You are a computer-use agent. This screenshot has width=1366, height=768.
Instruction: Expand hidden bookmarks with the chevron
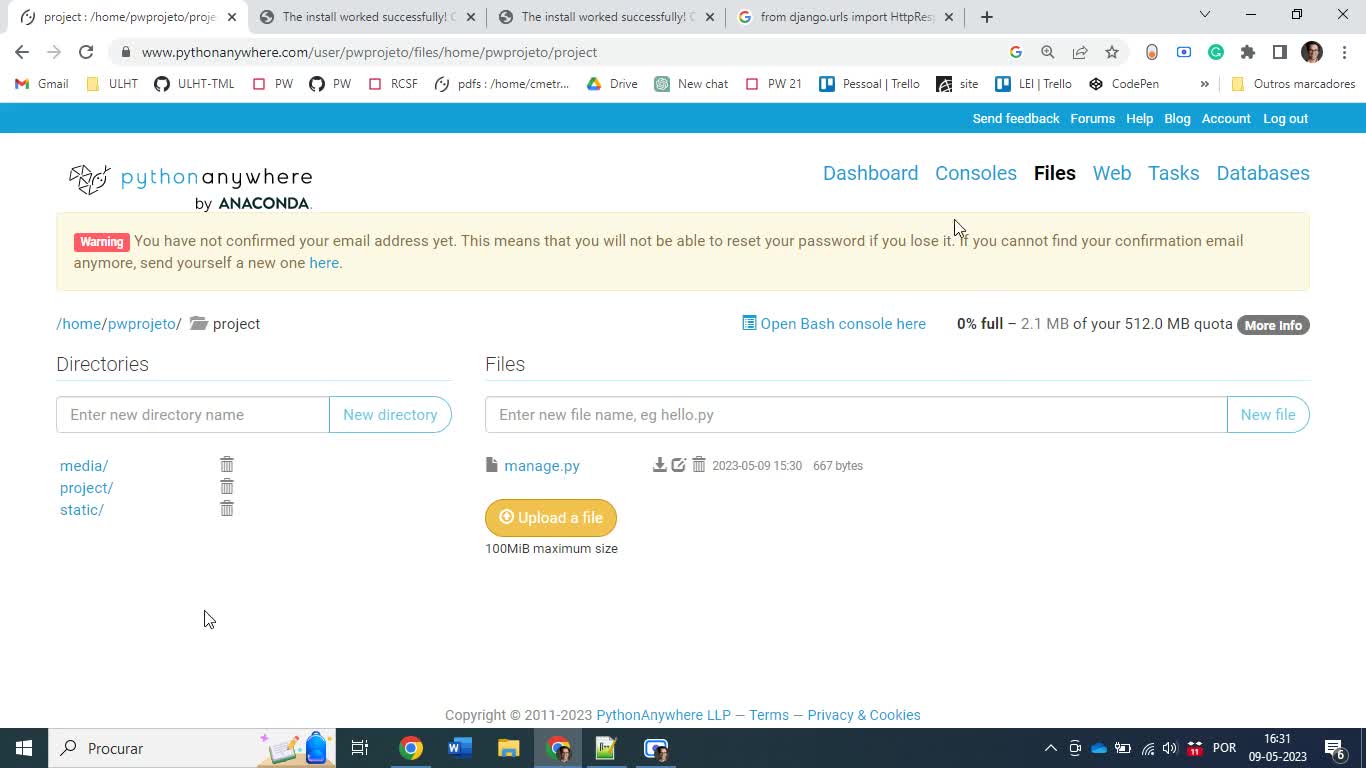[x=1205, y=84]
